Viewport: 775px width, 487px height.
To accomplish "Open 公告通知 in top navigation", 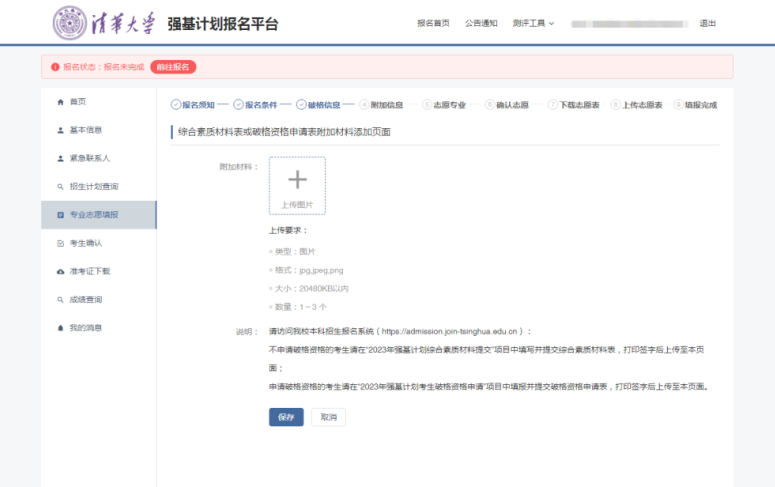I will pyautogui.click(x=481, y=23).
